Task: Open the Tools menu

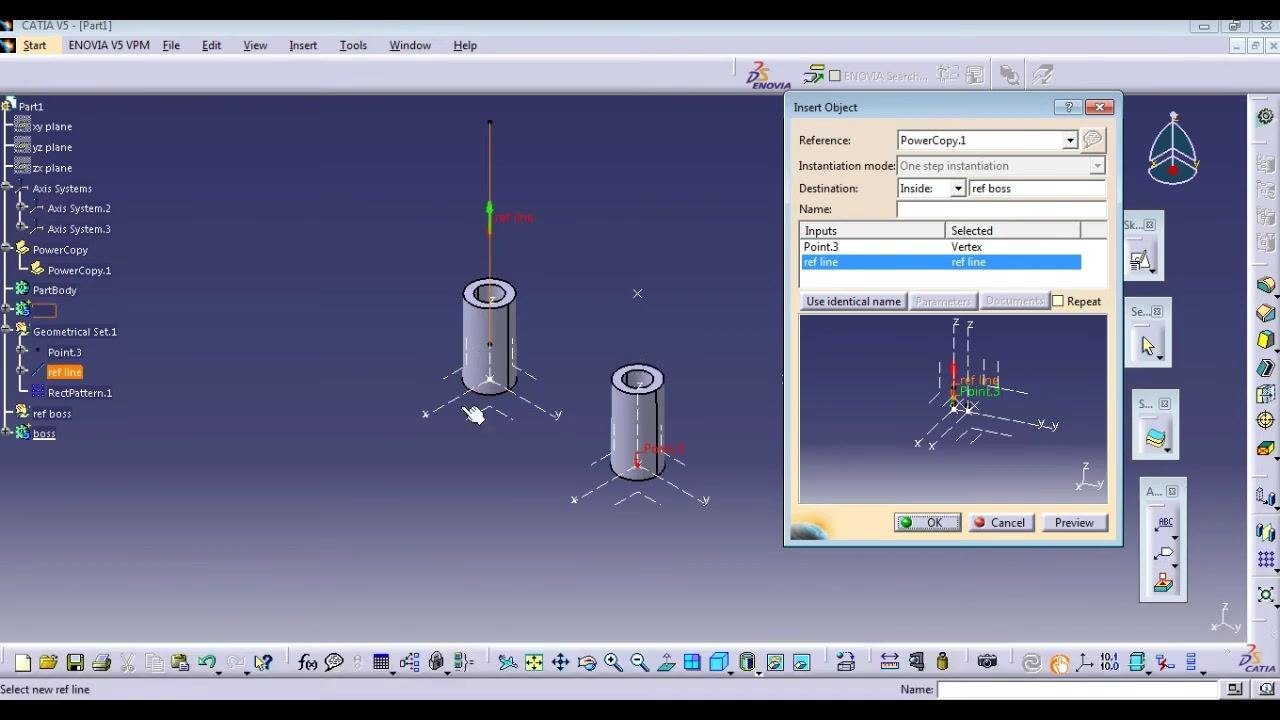Action: click(x=353, y=45)
